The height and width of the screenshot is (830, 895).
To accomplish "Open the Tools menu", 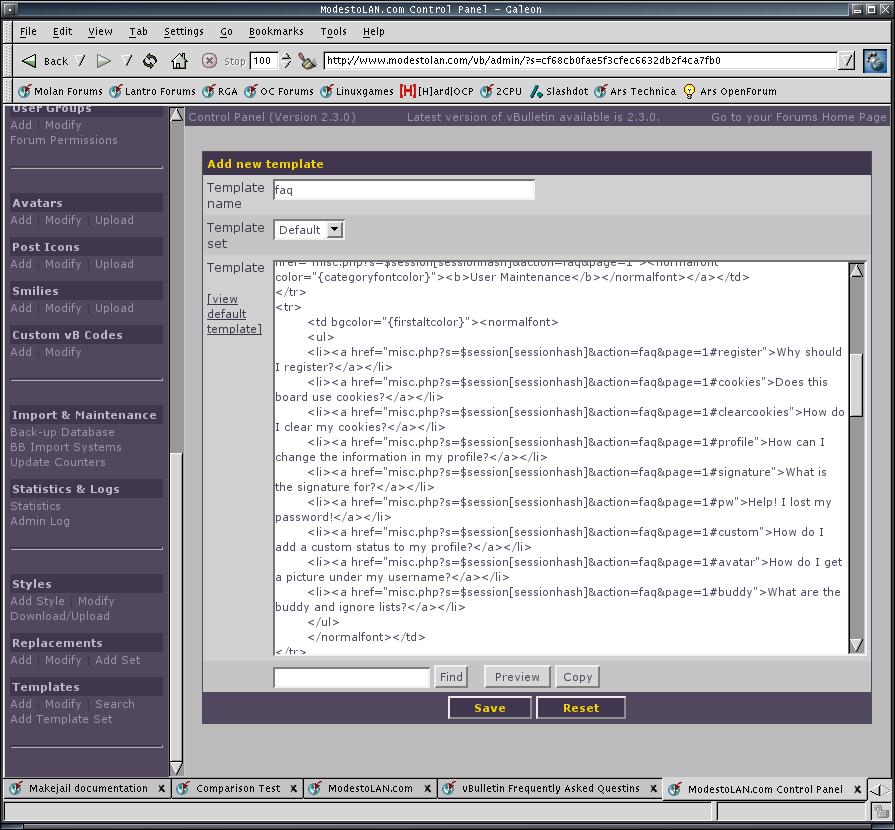I will [x=333, y=31].
